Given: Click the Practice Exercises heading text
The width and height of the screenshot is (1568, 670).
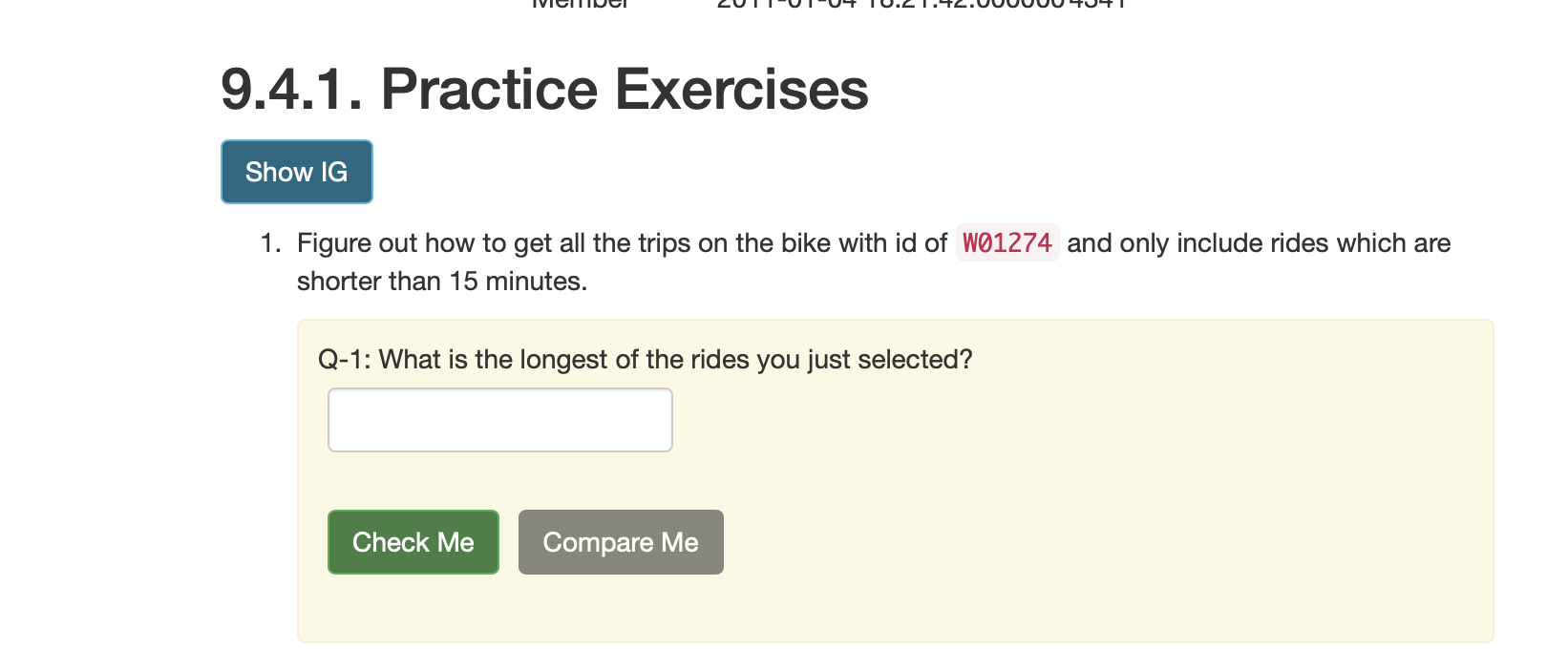Looking at the screenshot, I should click(x=625, y=90).
